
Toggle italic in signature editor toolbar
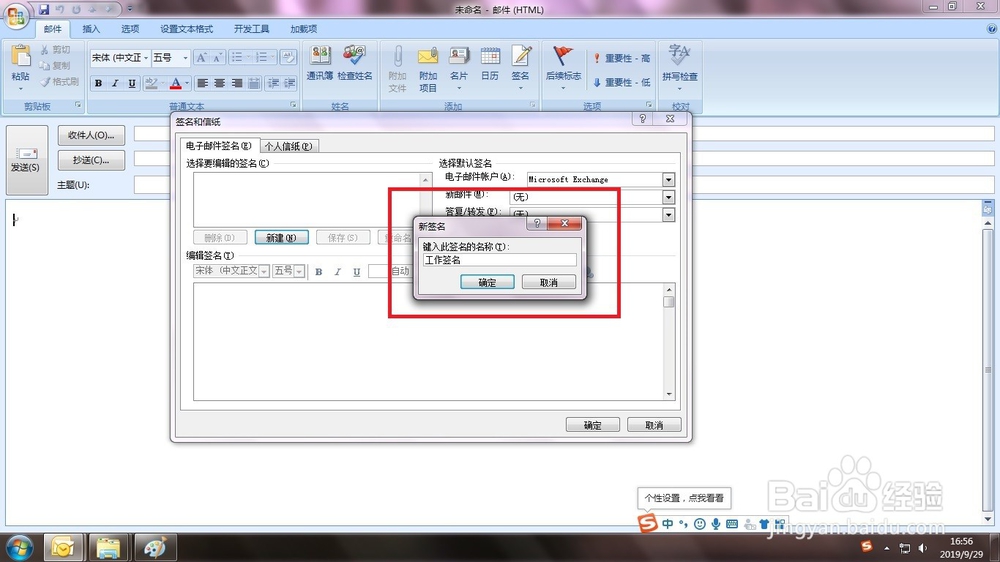(x=337, y=272)
